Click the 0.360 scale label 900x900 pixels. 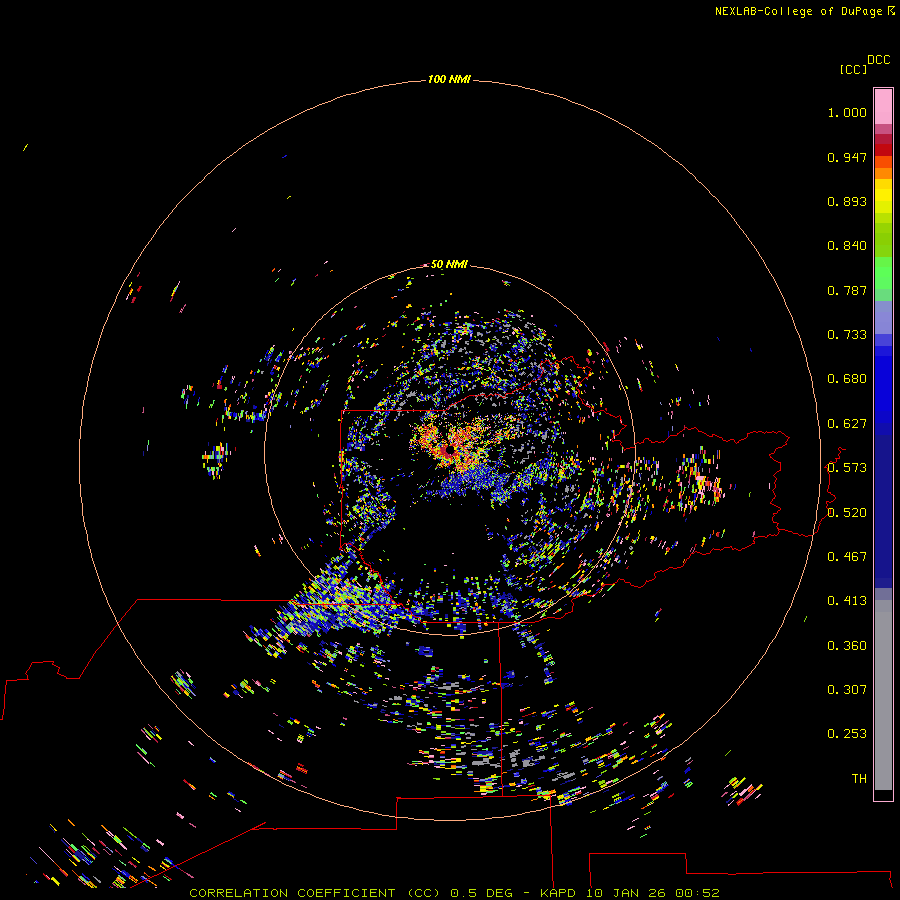(x=847, y=646)
